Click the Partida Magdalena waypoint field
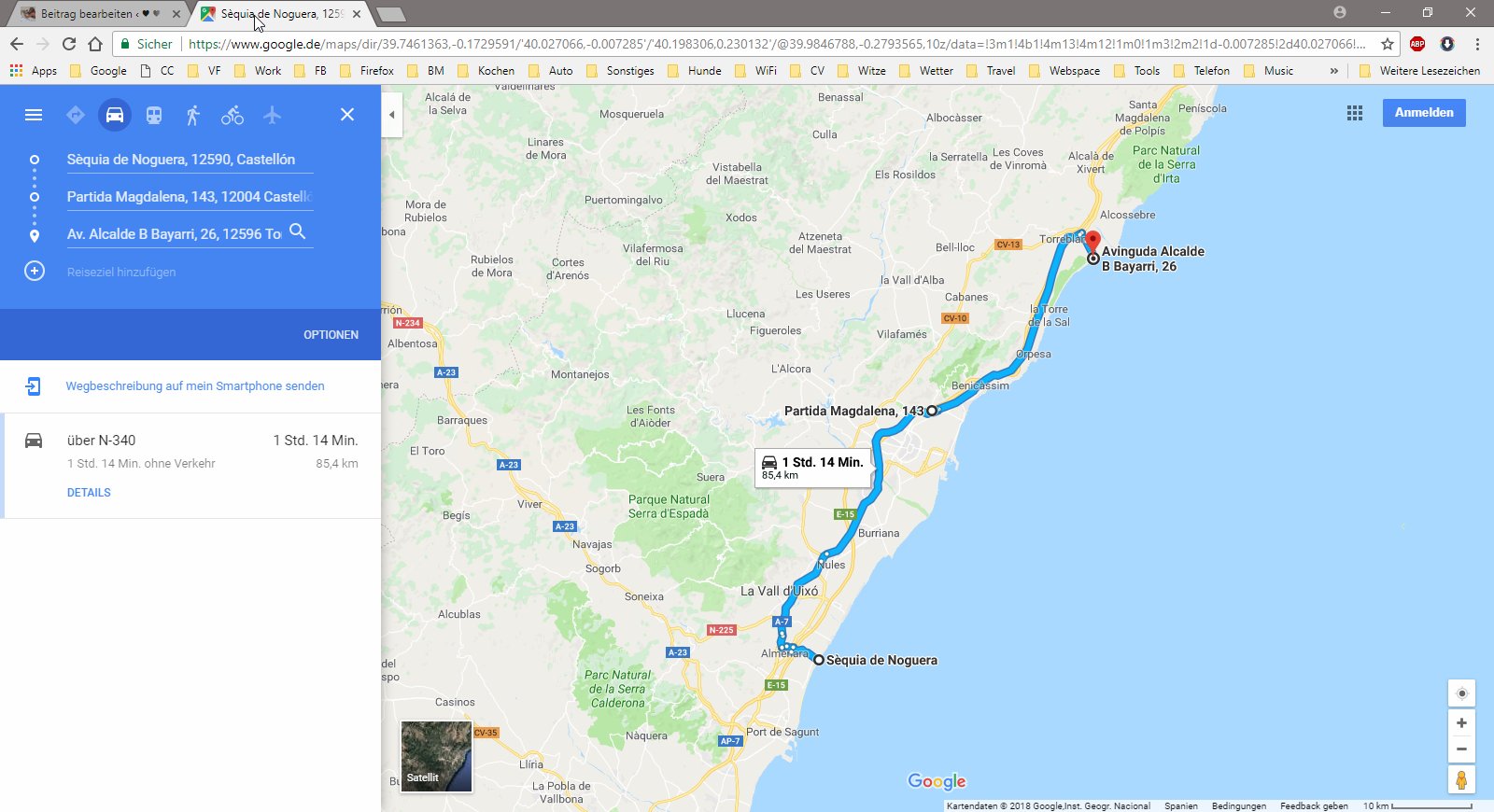 tap(190, 197)
